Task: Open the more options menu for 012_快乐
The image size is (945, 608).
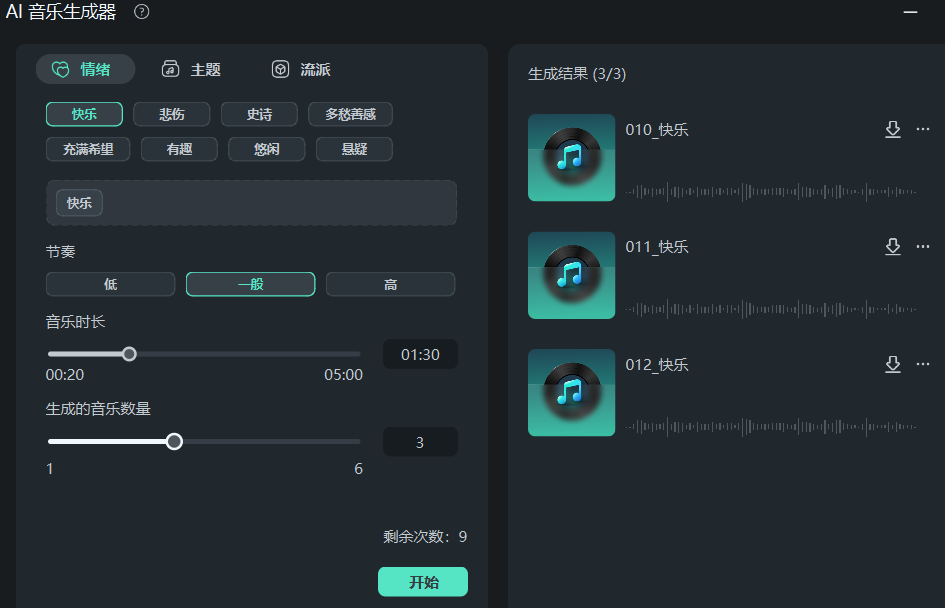Action: [x=922, y=364]
